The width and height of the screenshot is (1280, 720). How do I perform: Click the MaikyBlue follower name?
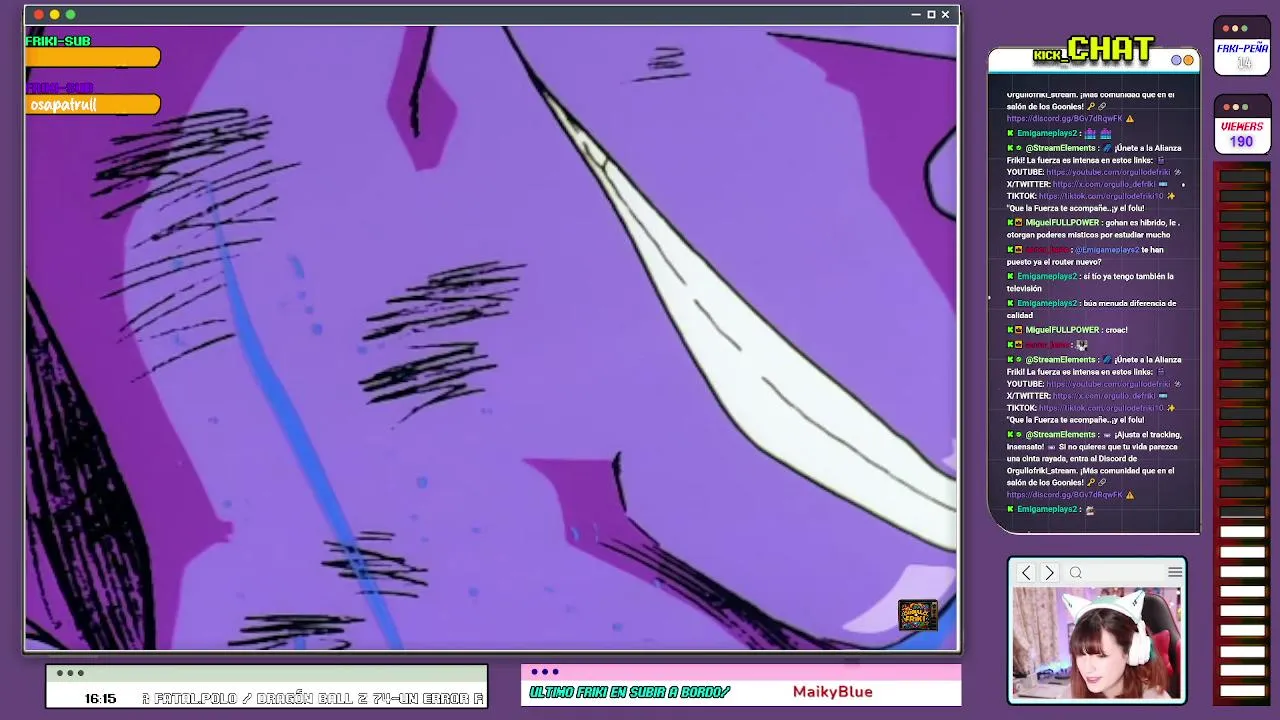coord(832,692)
